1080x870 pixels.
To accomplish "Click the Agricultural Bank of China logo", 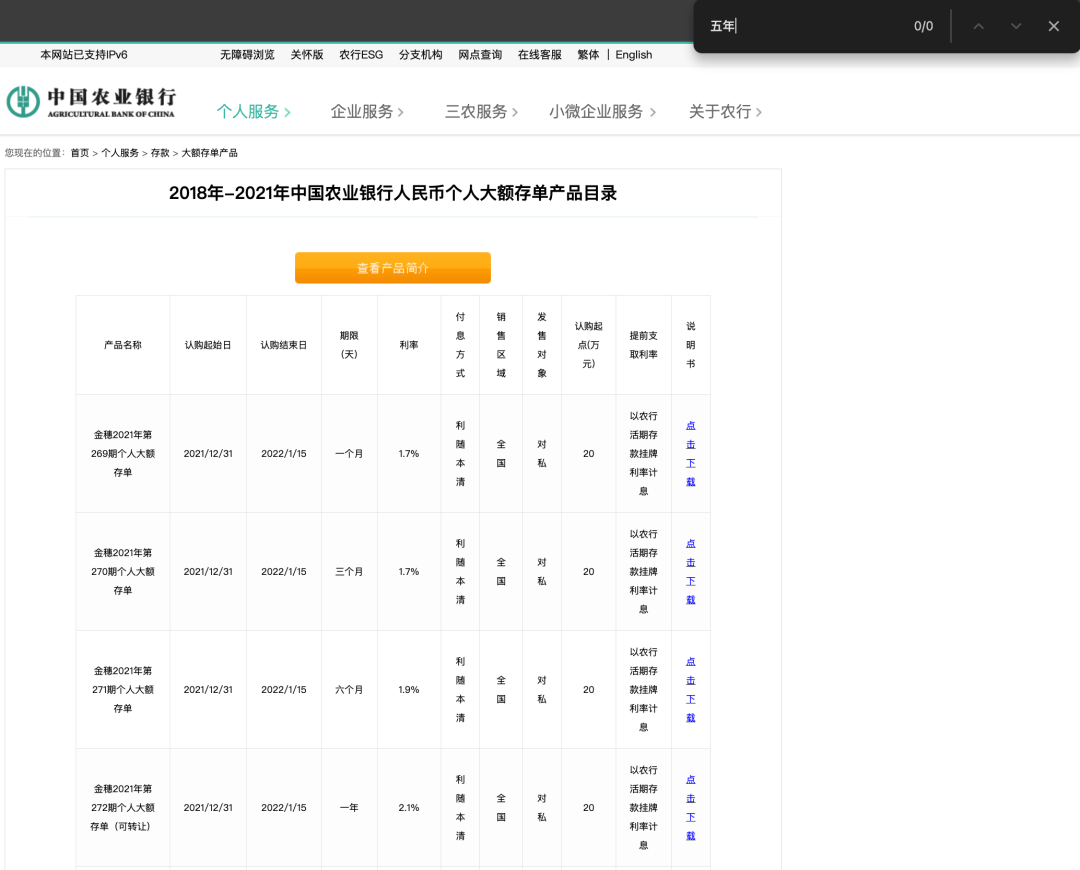I will 92,100.
